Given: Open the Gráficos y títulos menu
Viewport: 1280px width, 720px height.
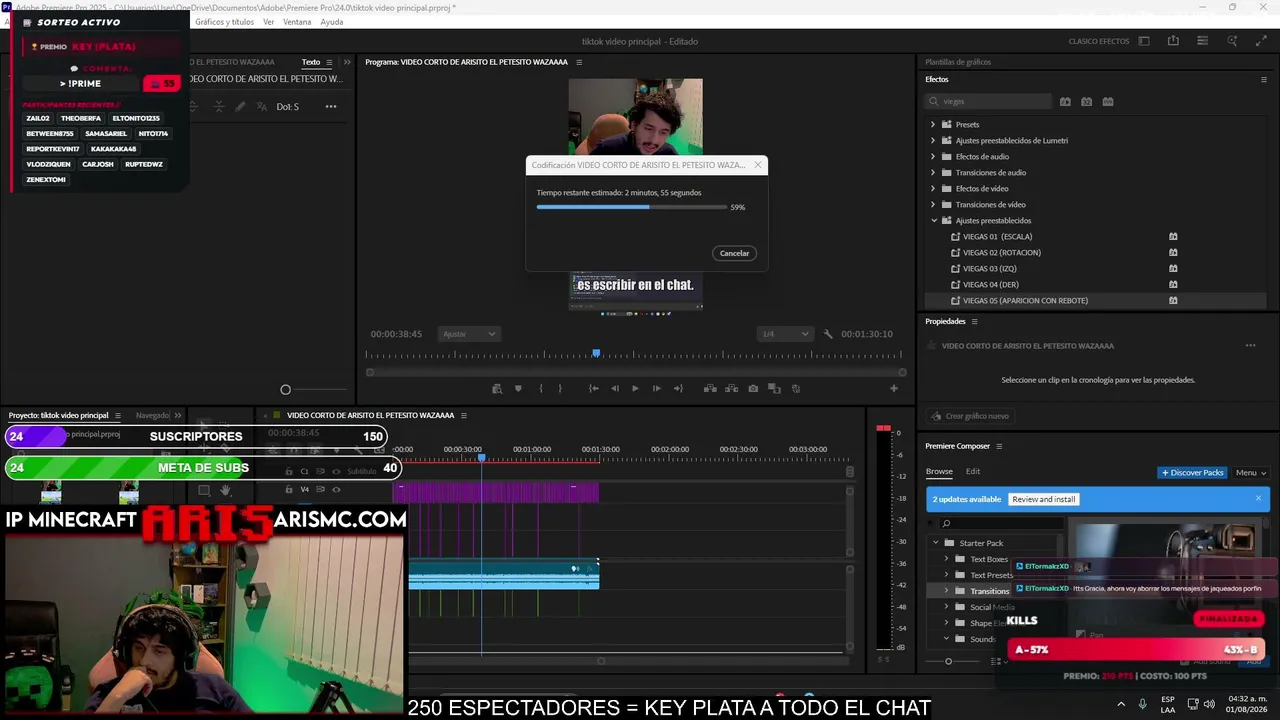Looking at the screenshot, I should pyautogui.click(x=224, y=22).
